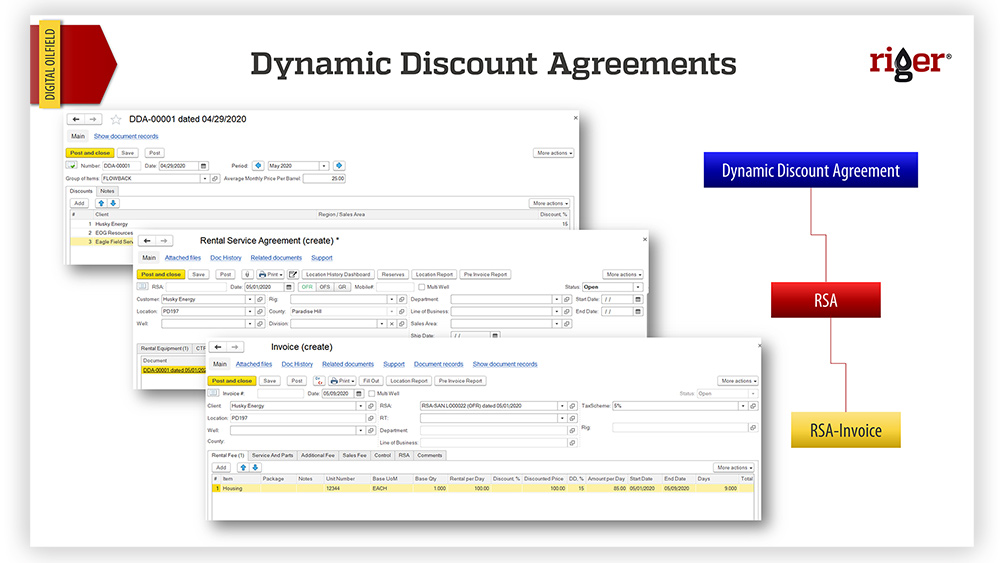
Task: Open the Notes tab in DDA window
Action: coord(107,191)
